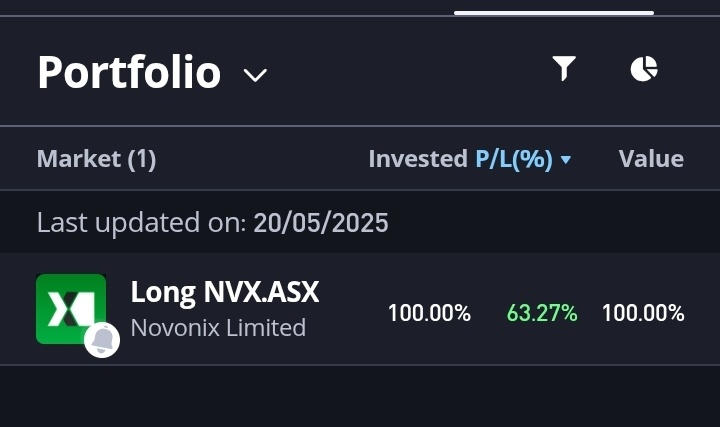Tap the Last updated on label
720x427 pixels.
pyautogui.click(x=141, y=223)
